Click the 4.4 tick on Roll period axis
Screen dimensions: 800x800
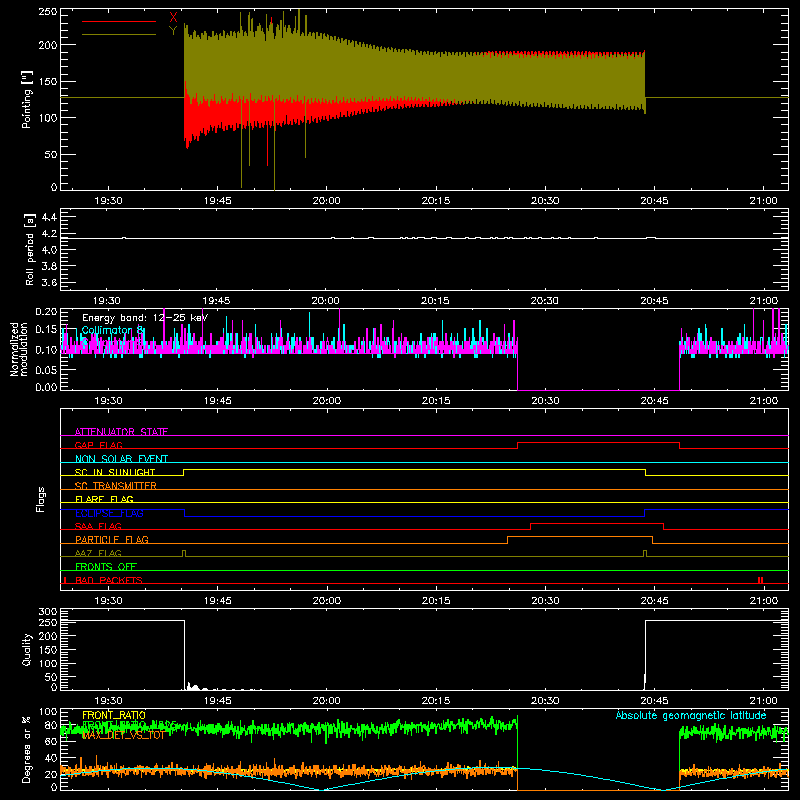[49, 217]
